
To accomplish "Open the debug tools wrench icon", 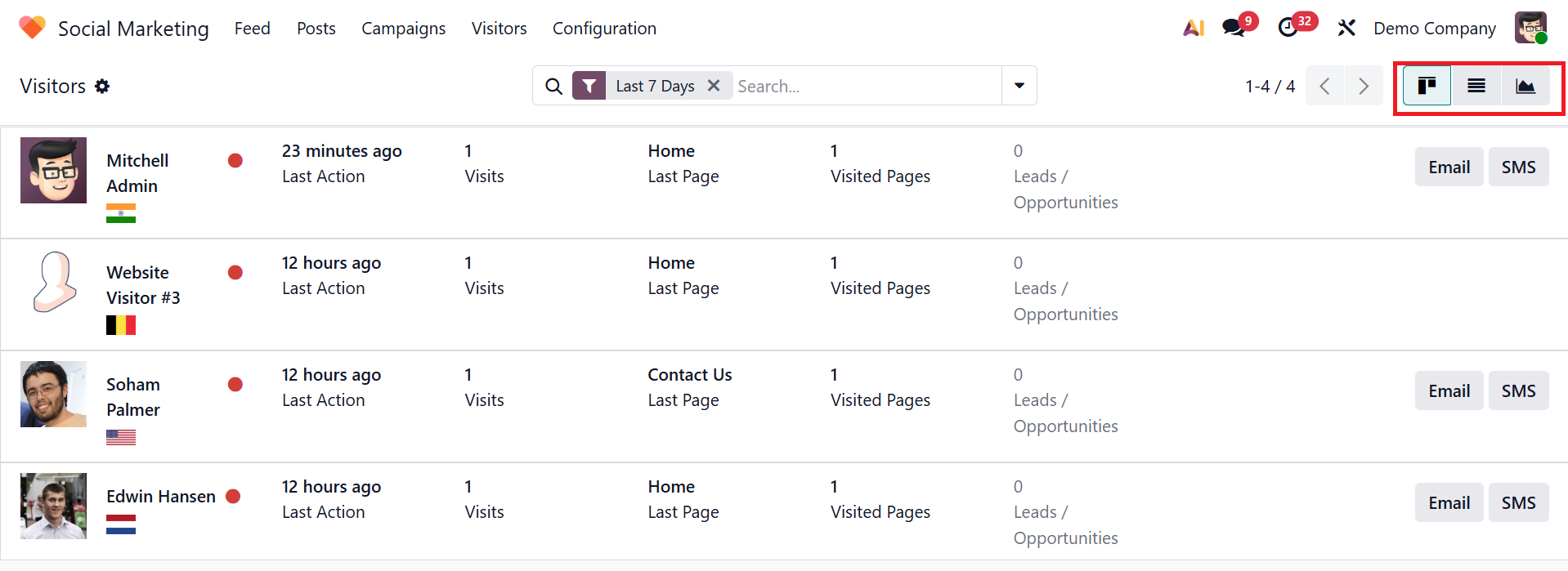I will pos(1346,28).
